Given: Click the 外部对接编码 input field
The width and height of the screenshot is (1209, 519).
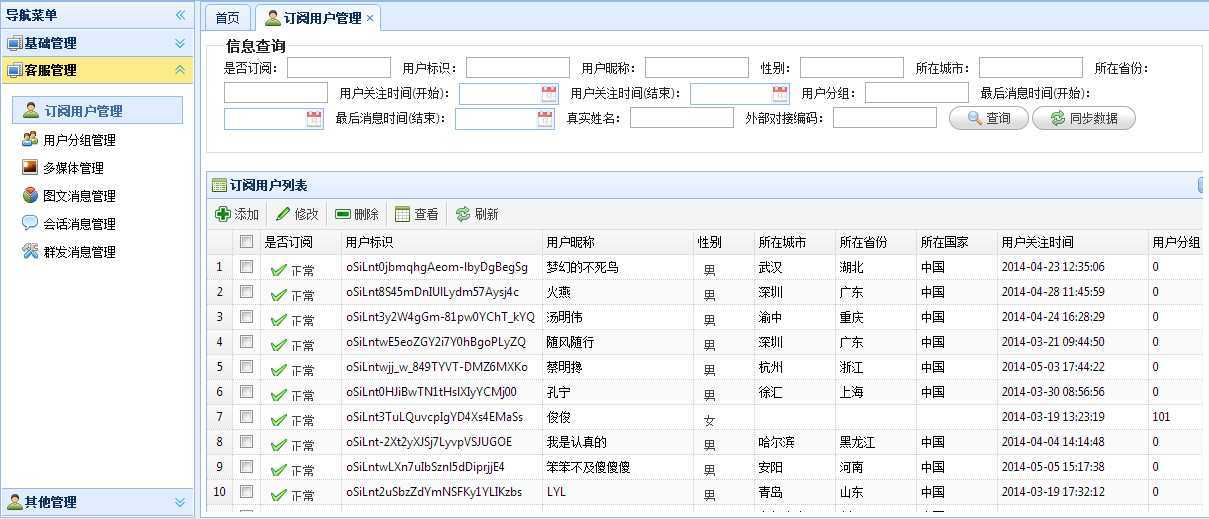Looking at the screenshot, I should 884,118.
